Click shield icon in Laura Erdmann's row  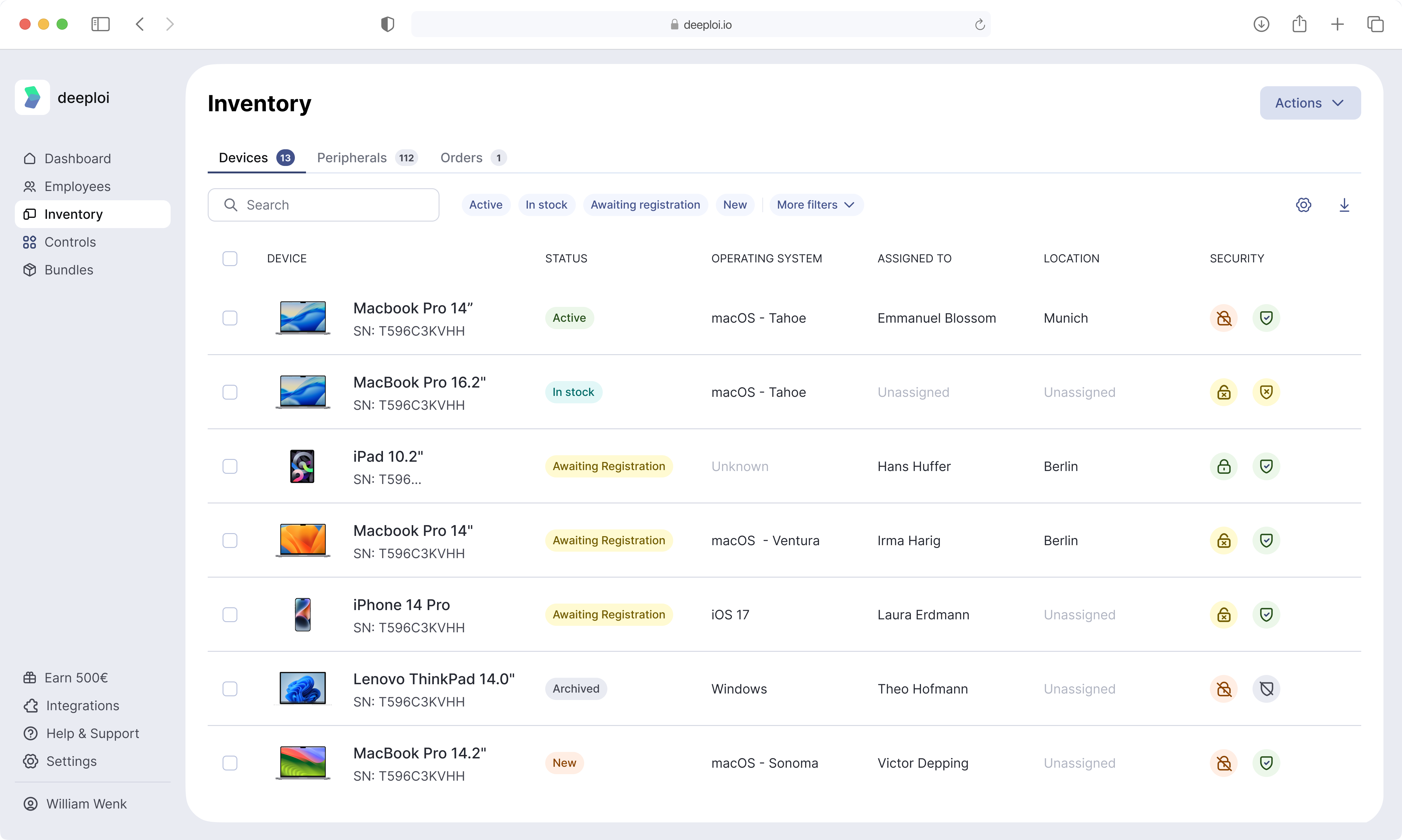[1266, 615]
